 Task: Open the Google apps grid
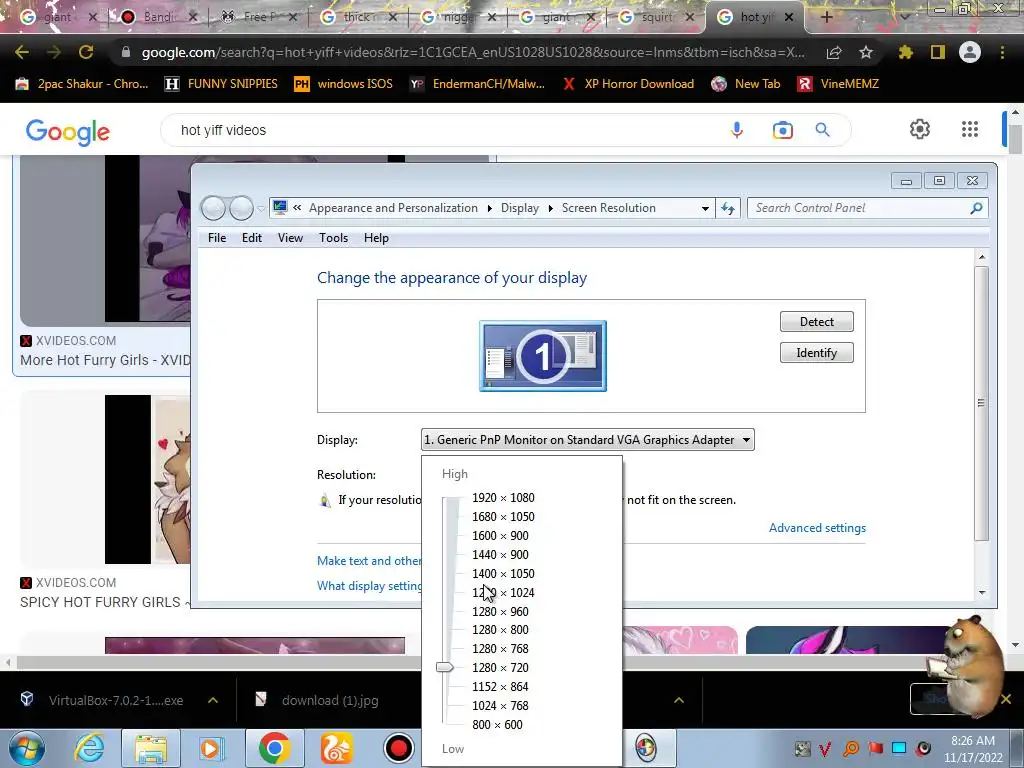(970, 129)
